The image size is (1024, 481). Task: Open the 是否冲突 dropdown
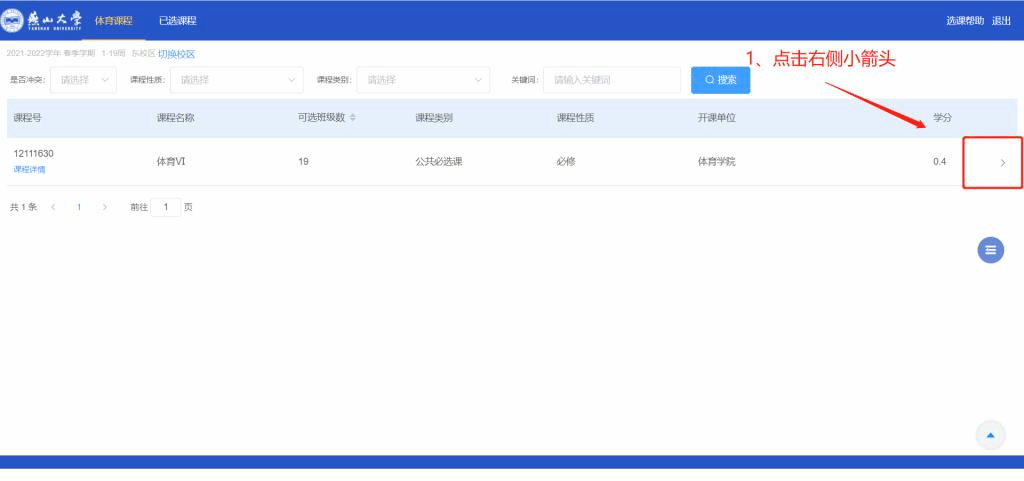point(84,80)
